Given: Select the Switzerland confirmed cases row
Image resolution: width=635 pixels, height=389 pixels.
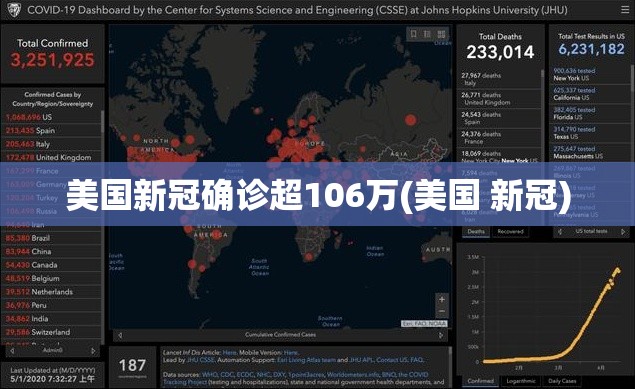Looking at the screenshot, I should tap(52, 332).
